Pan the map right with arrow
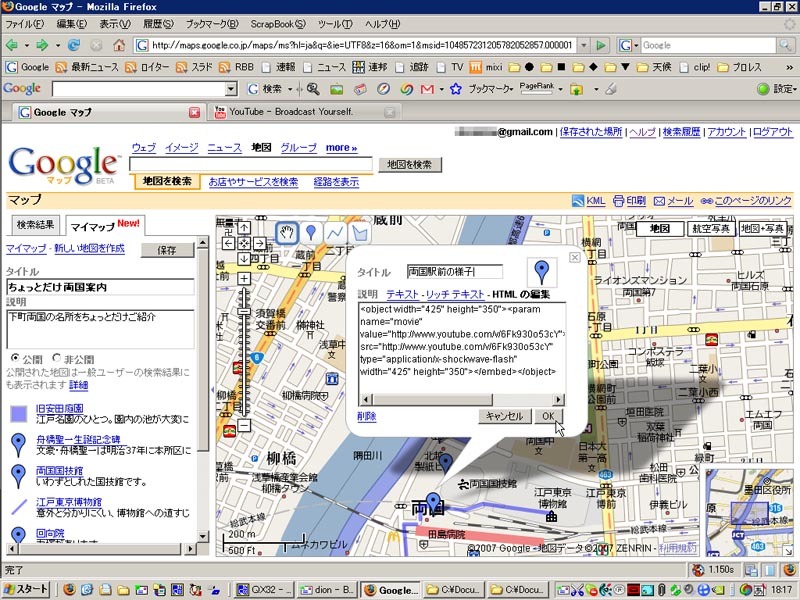The height and width of the screenshot is (600, 800). [259, 243]
